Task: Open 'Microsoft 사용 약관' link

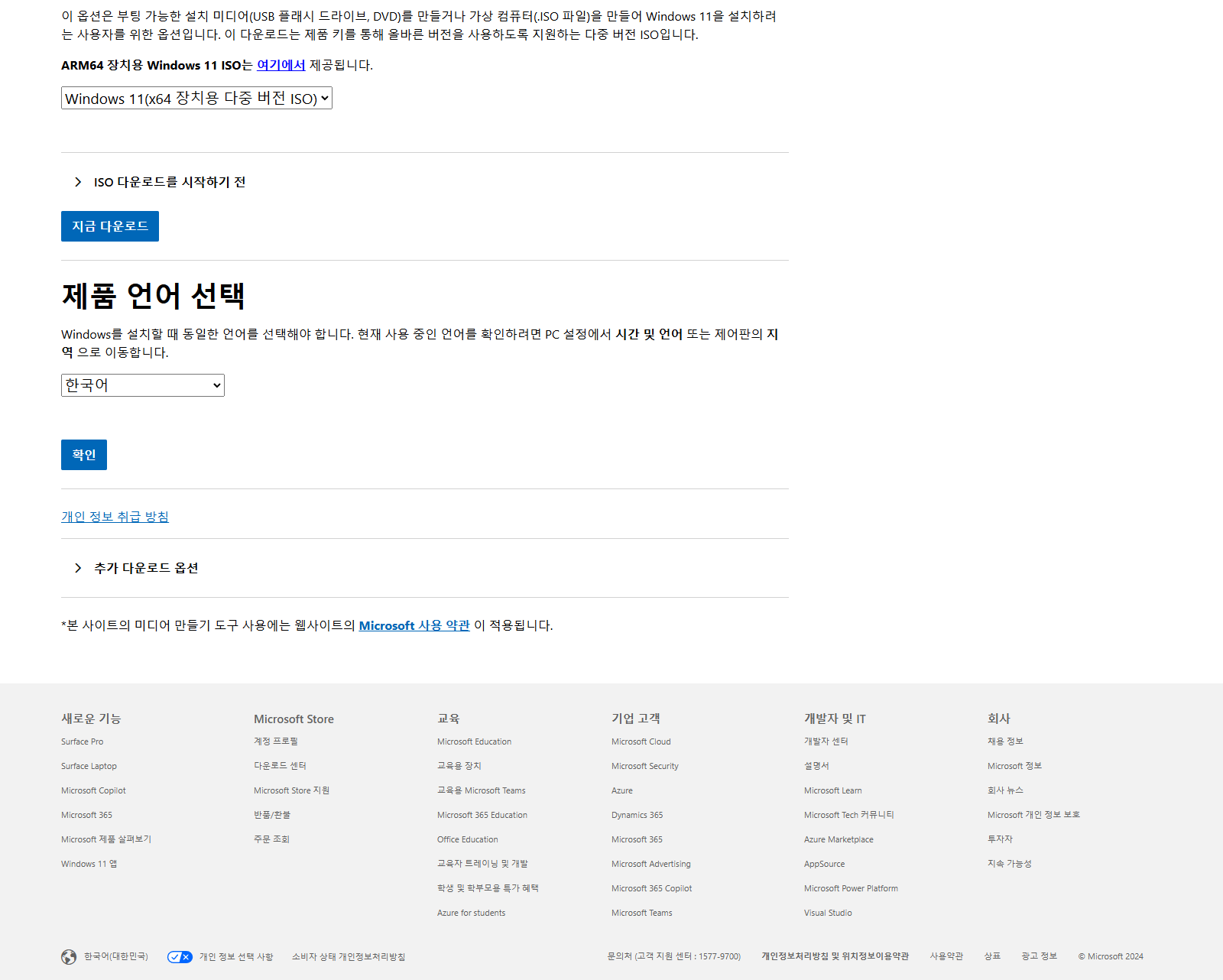Action: 414,625
